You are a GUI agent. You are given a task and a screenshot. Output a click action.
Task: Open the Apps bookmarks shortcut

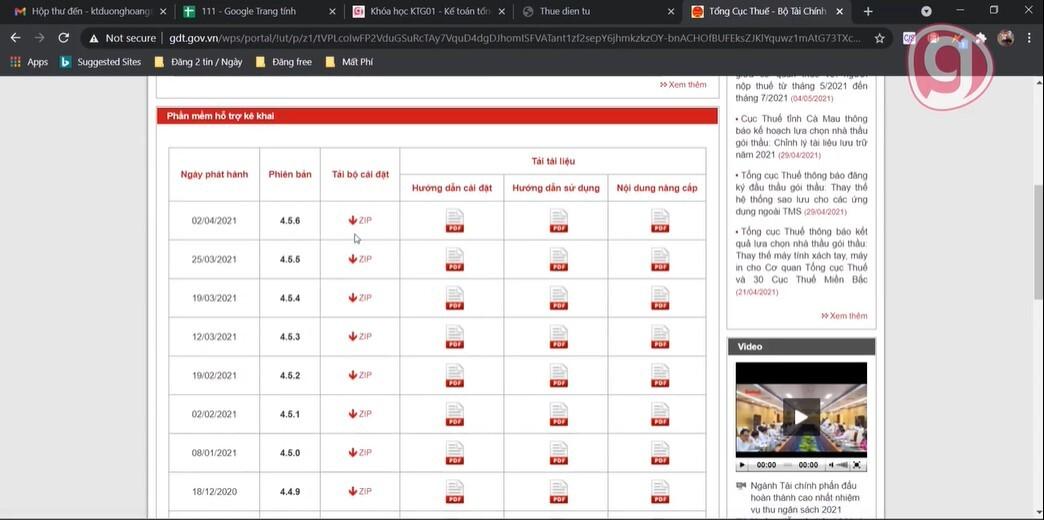pyautogui.click(x=29, y=62)
